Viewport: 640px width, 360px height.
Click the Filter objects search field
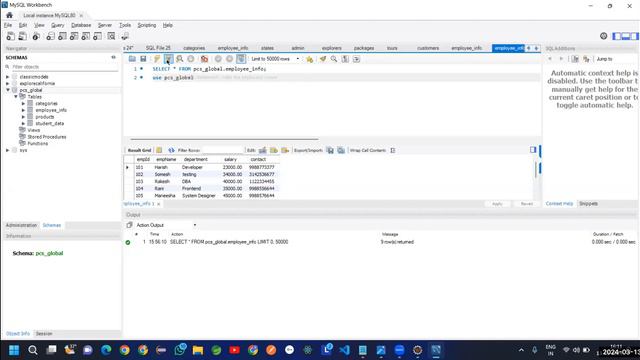(x=63, y=67)
